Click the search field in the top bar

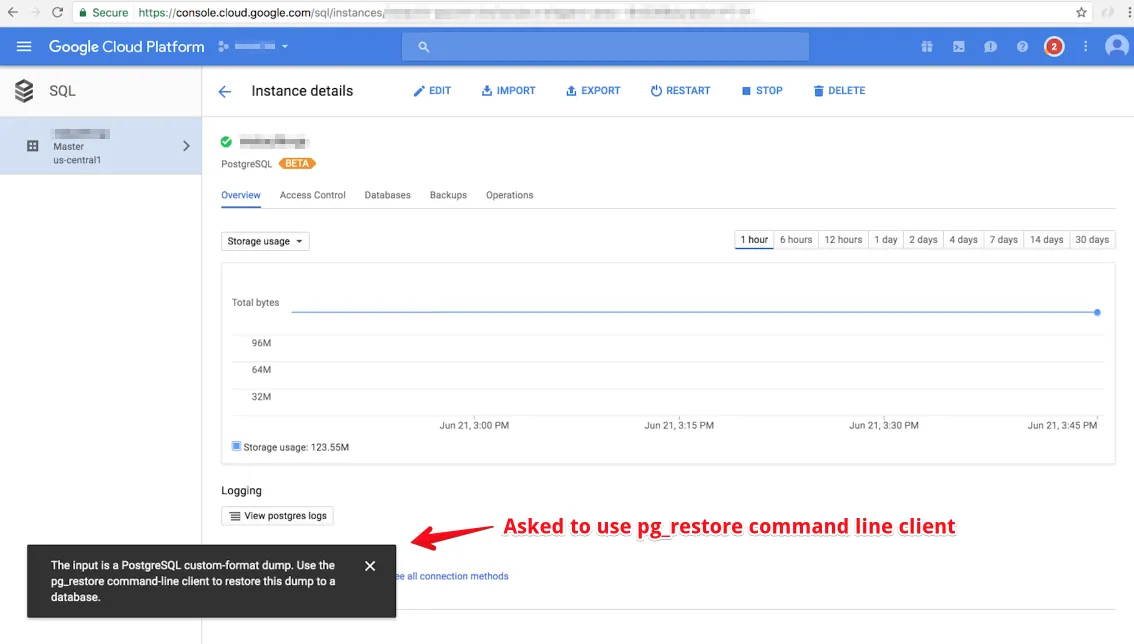605,46
